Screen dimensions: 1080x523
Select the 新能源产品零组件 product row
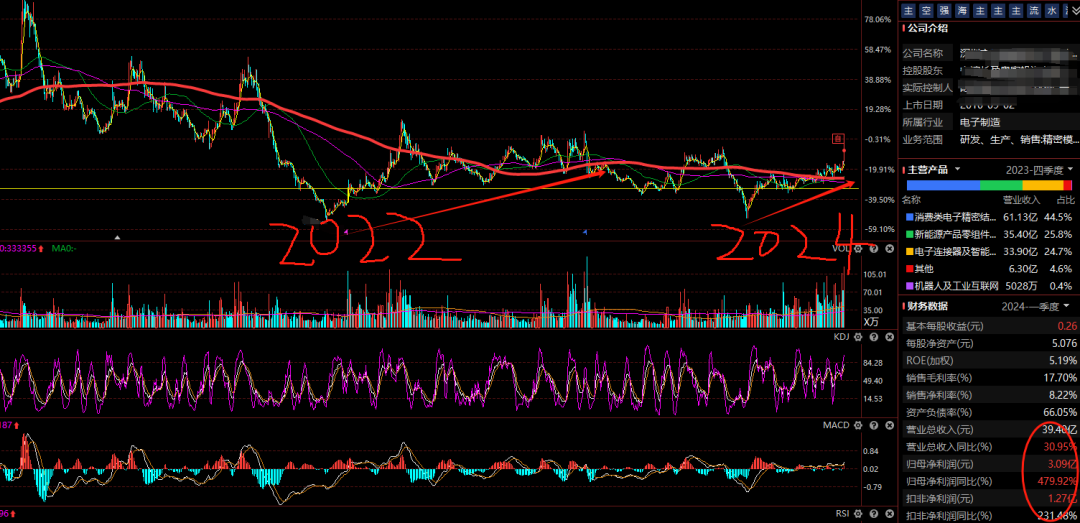pyautogui.click(x=989, y=234)
